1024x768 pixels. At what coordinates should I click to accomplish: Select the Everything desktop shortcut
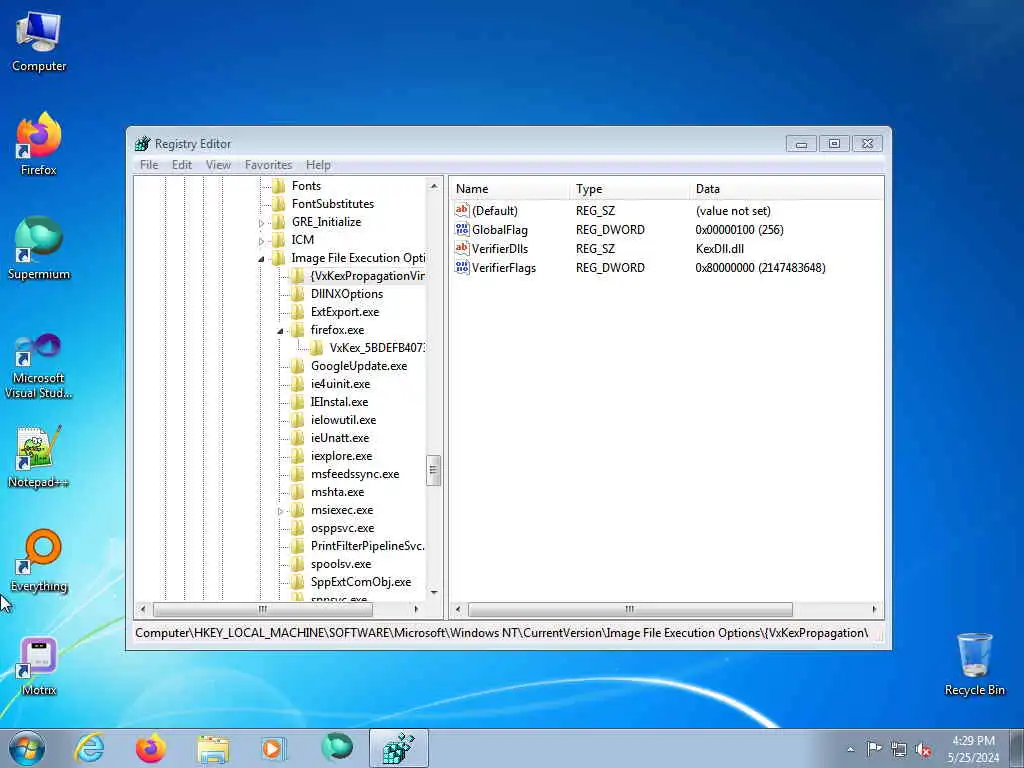[x=39, y=560]
